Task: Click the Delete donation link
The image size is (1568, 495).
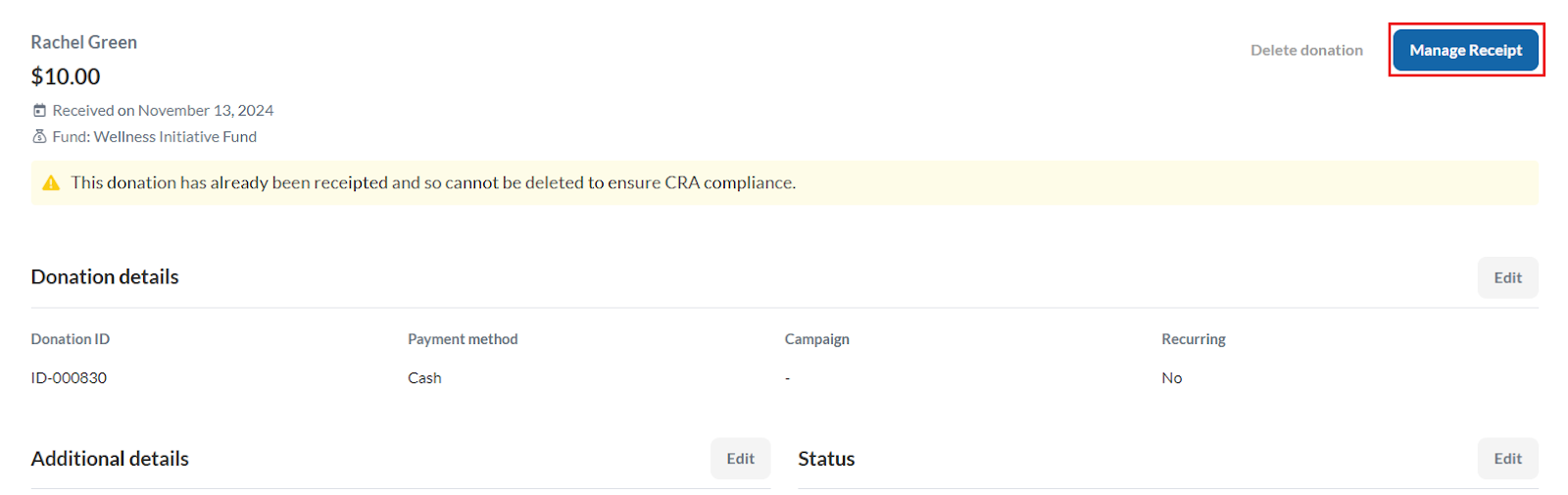Action: click(1306, 50)
